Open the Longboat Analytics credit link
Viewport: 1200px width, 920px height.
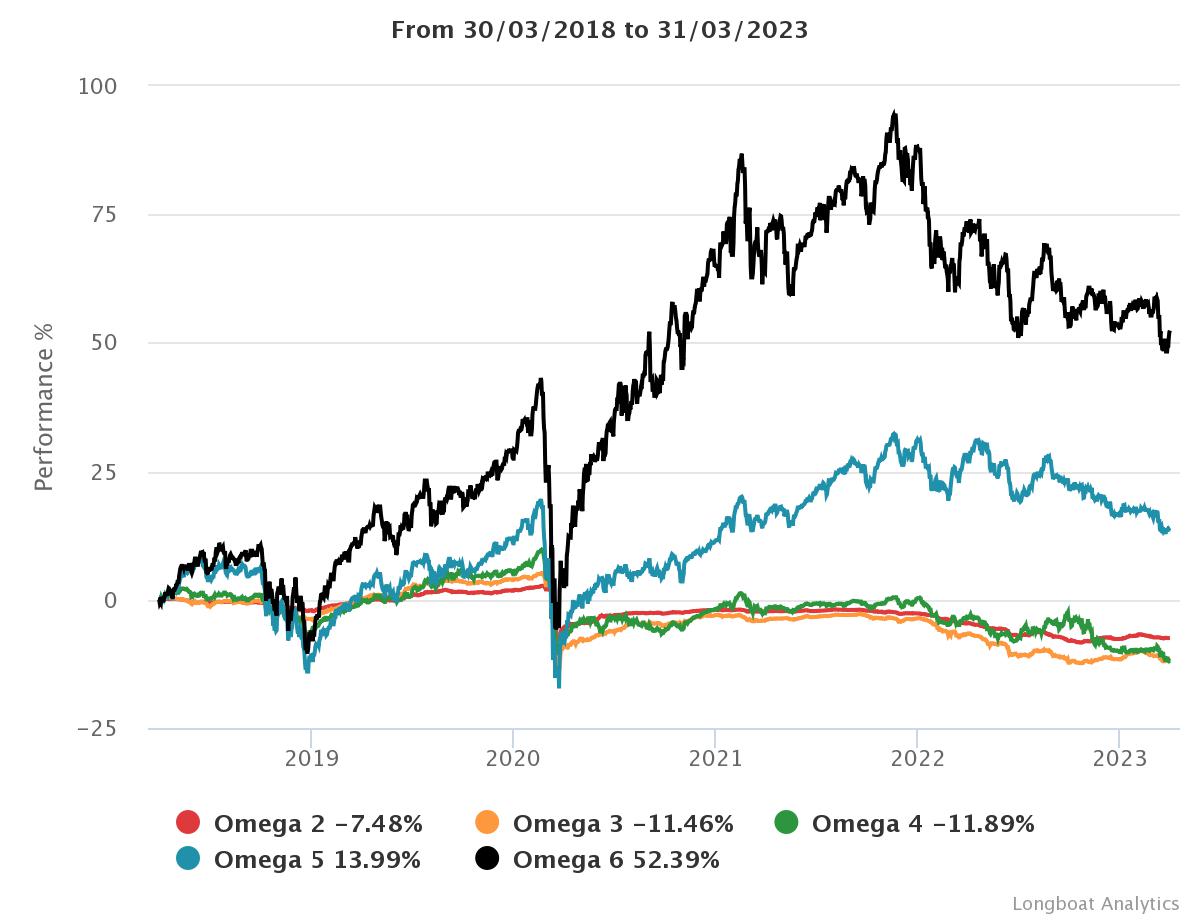(1095, 904)
